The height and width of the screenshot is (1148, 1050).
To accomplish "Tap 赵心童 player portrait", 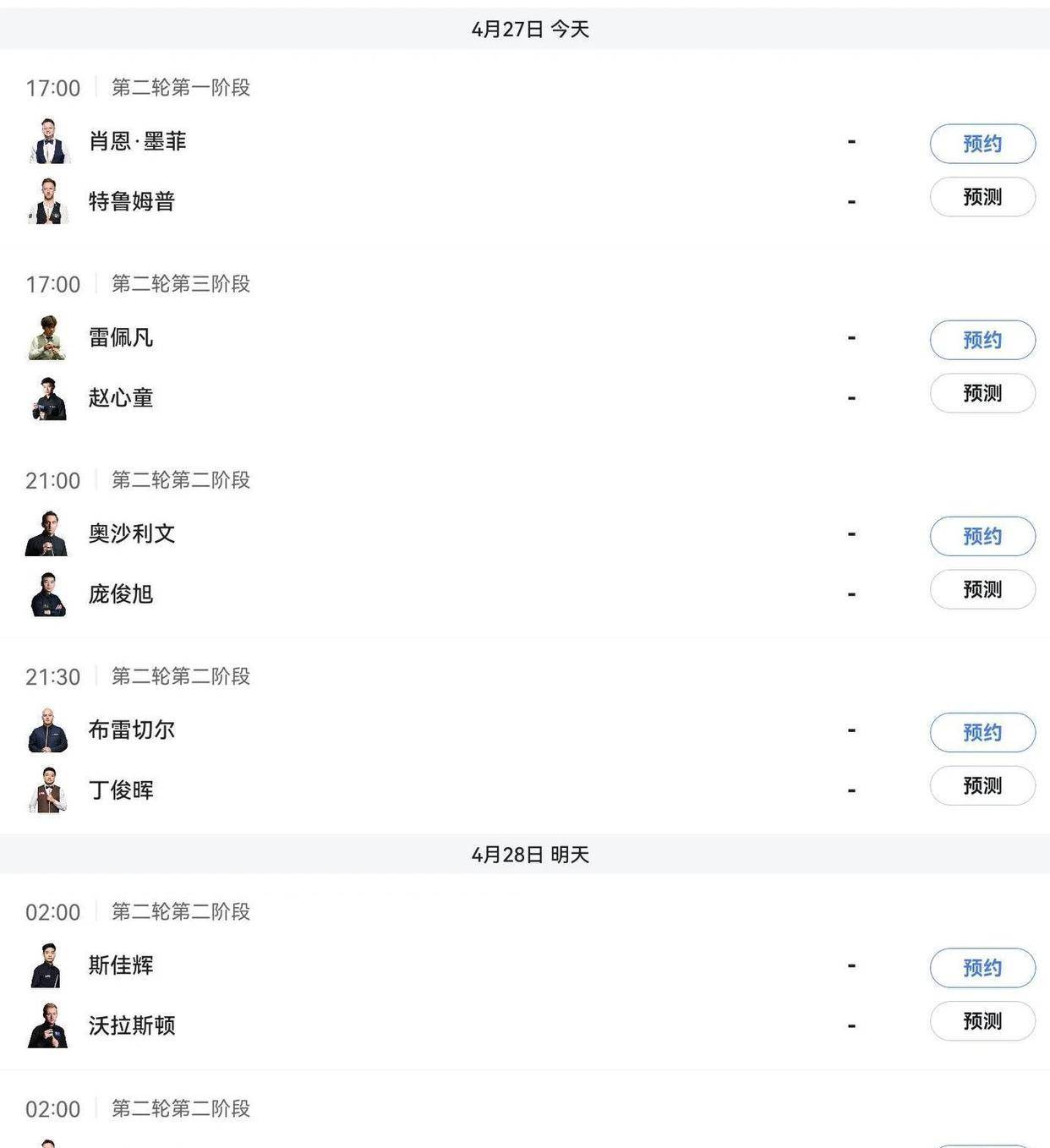I will (x=48, y=397).
